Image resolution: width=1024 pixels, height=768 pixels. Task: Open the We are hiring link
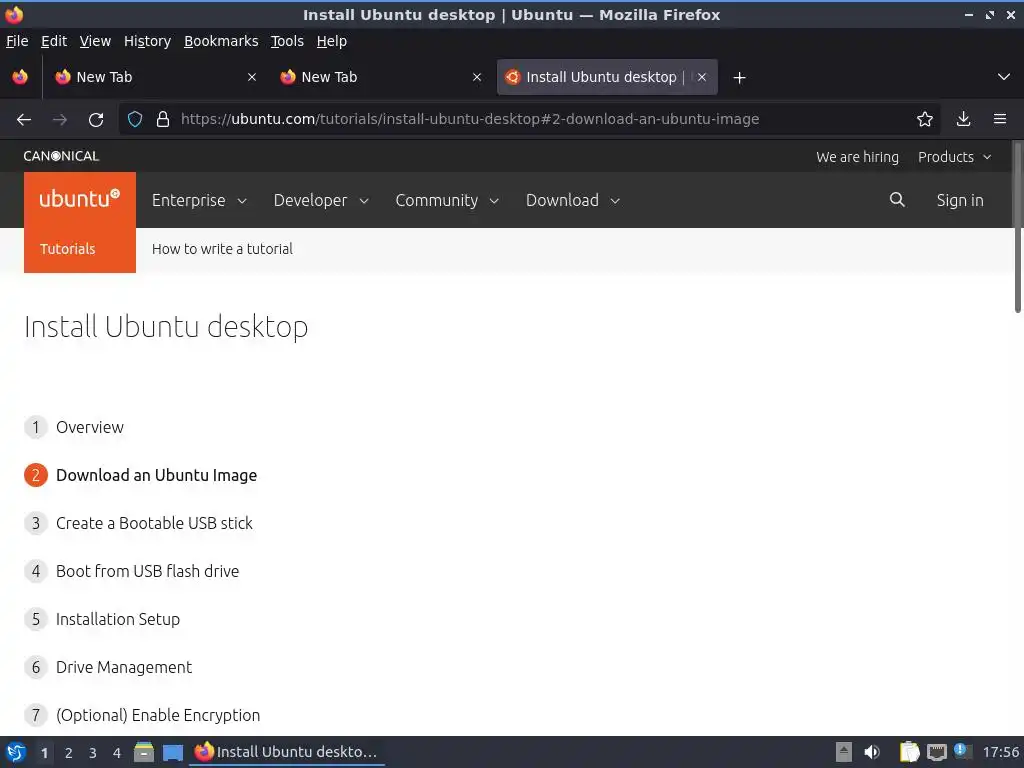[857, 157]
